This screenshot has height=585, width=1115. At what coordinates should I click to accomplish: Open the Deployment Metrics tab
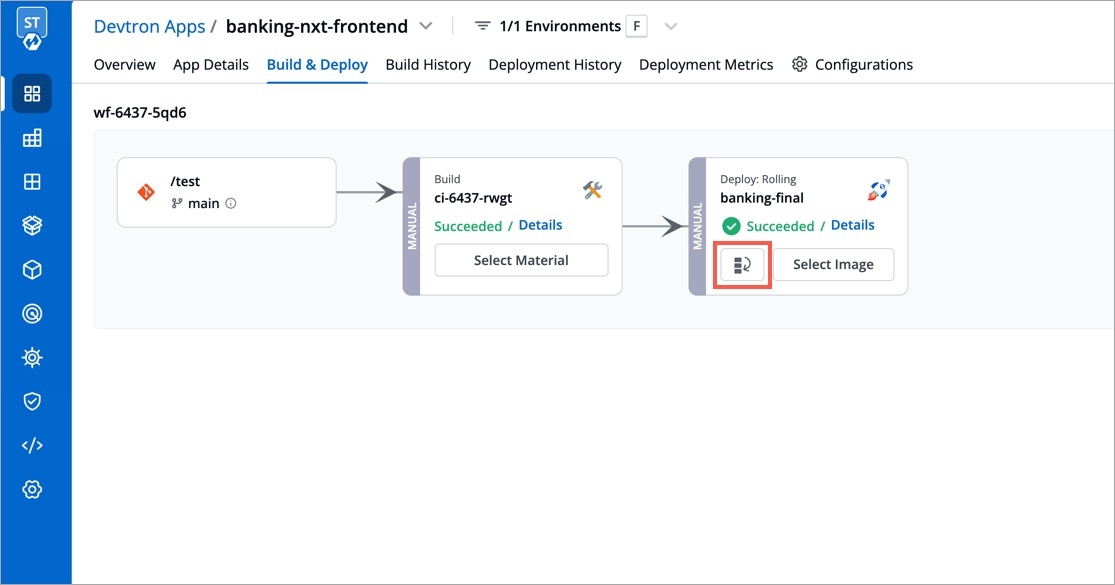point(706,65)
